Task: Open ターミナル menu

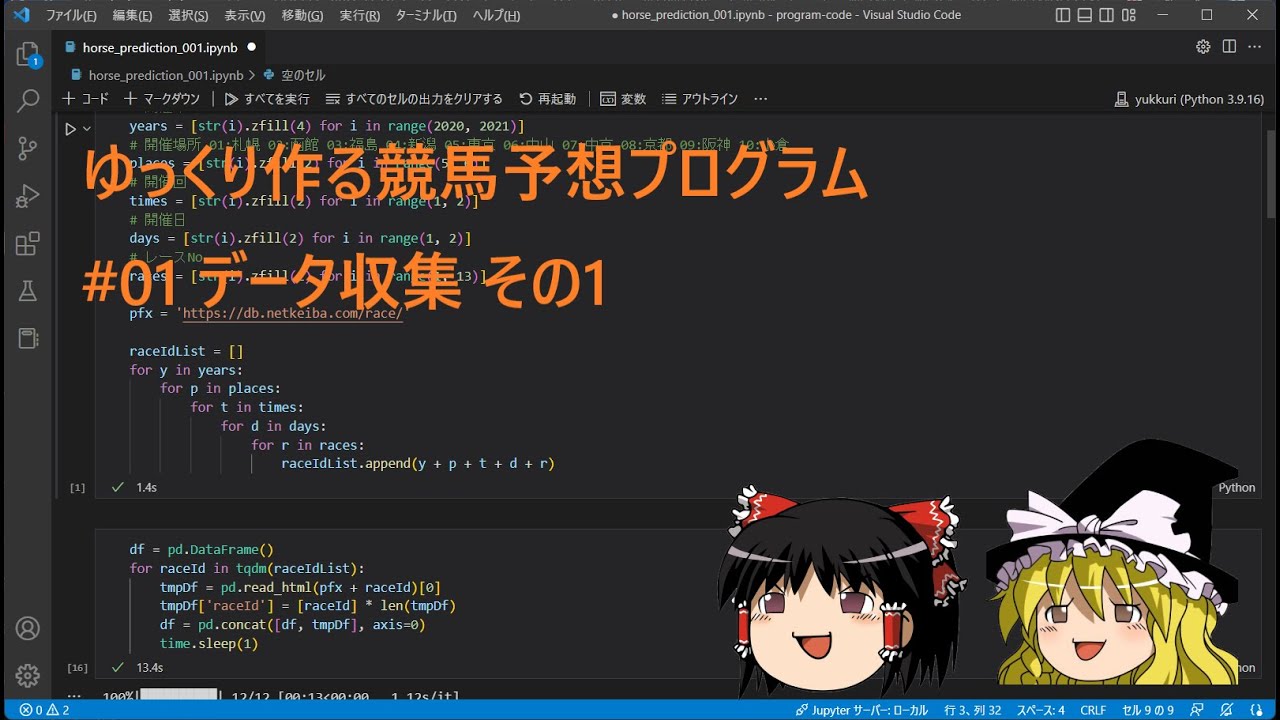Action: (x=426, y=15)
